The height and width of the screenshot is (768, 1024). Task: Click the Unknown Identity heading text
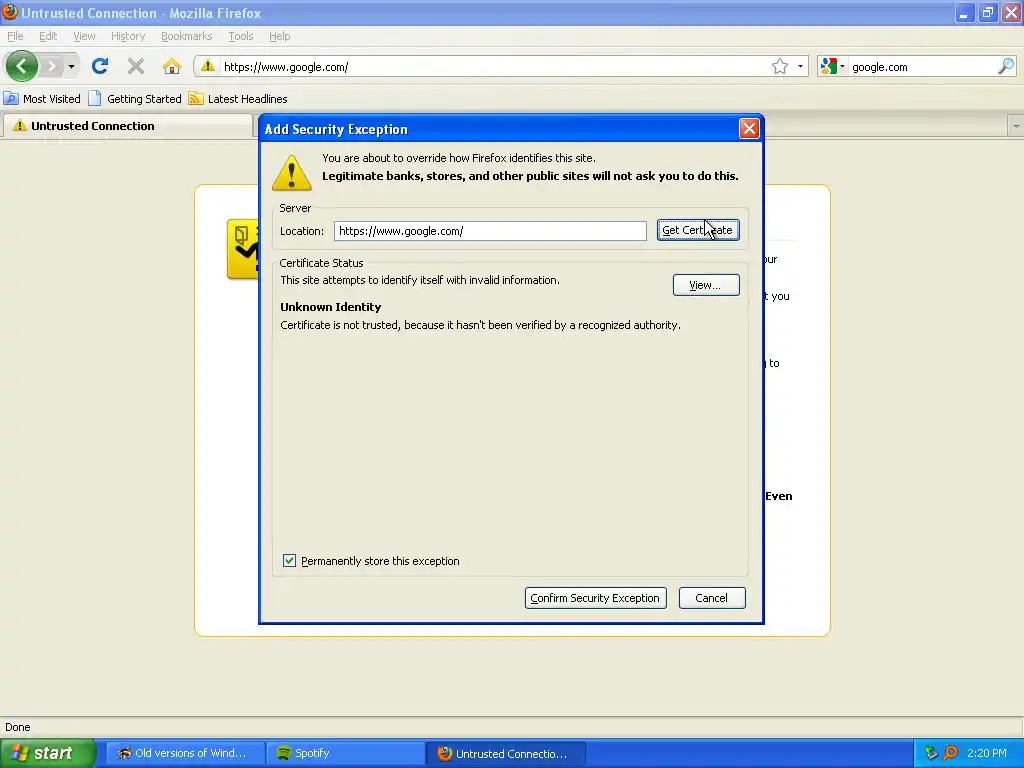[330, 307]
